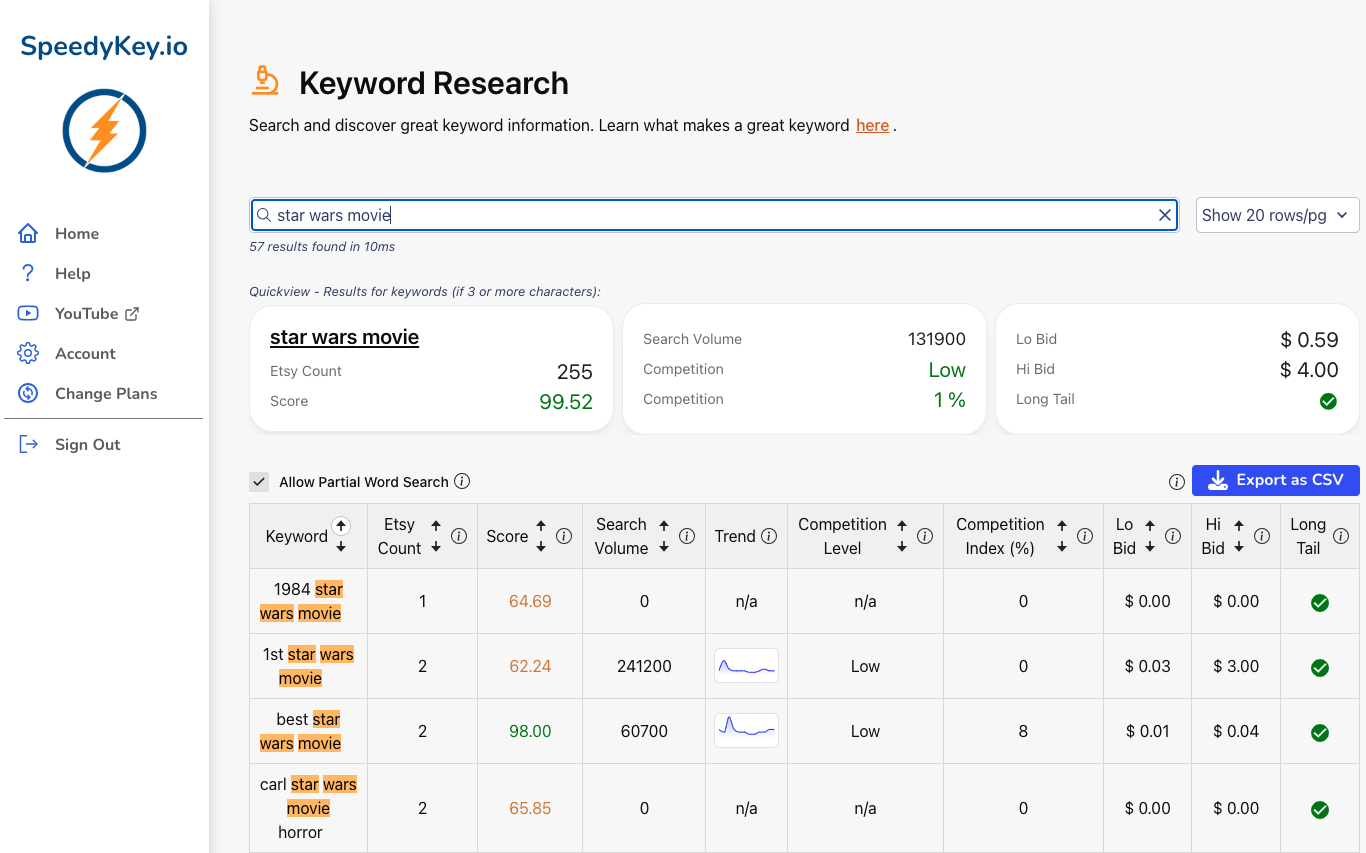This screenshot has height=853, width=1366.
Task: Select the 'carl star wars movie horror' keyword
Action: pos(308,808)
